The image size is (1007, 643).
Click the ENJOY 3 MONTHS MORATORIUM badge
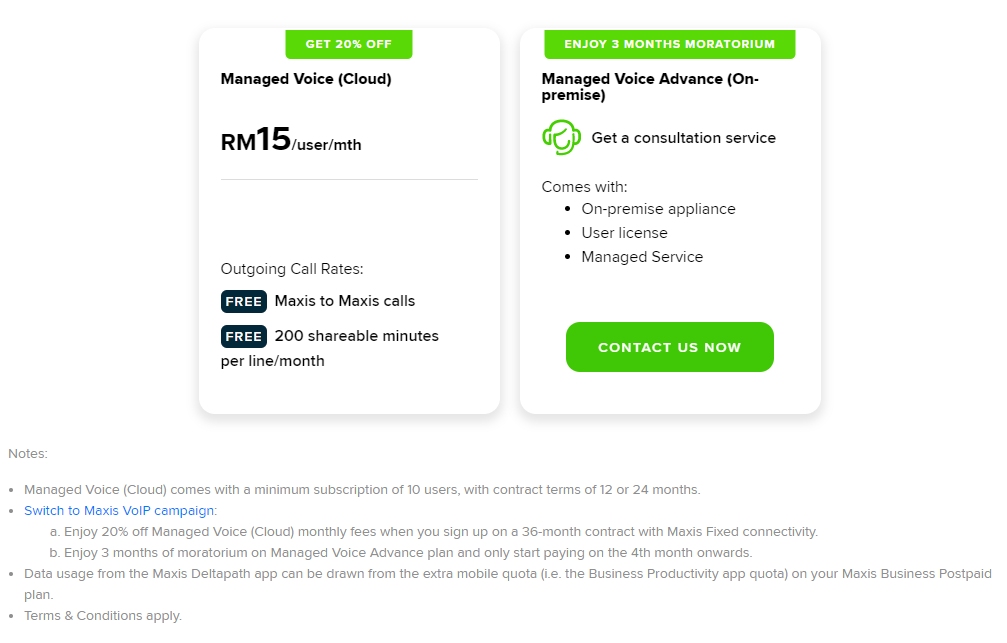pos(669,44)
